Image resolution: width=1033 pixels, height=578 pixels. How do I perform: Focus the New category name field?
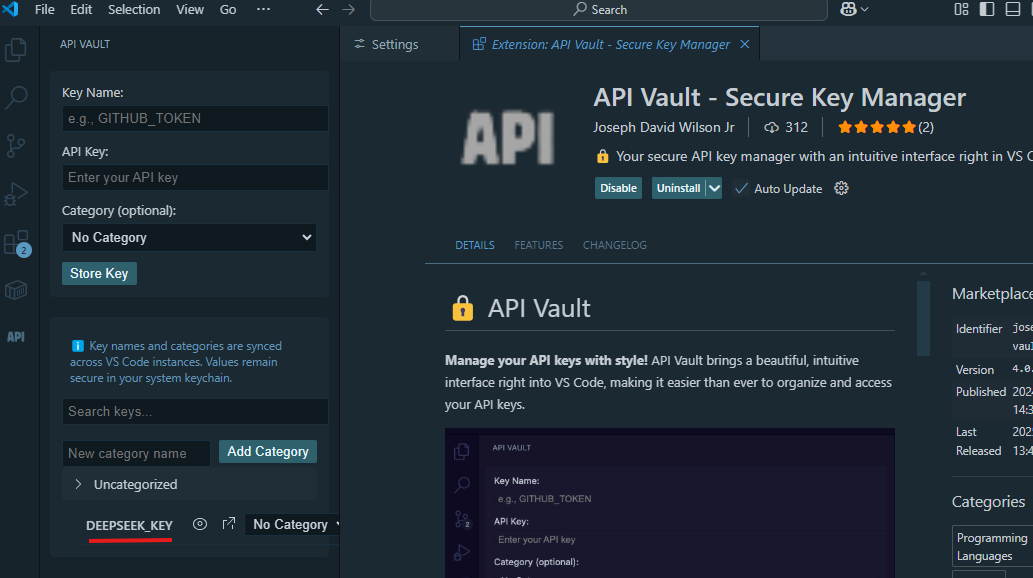136,453
